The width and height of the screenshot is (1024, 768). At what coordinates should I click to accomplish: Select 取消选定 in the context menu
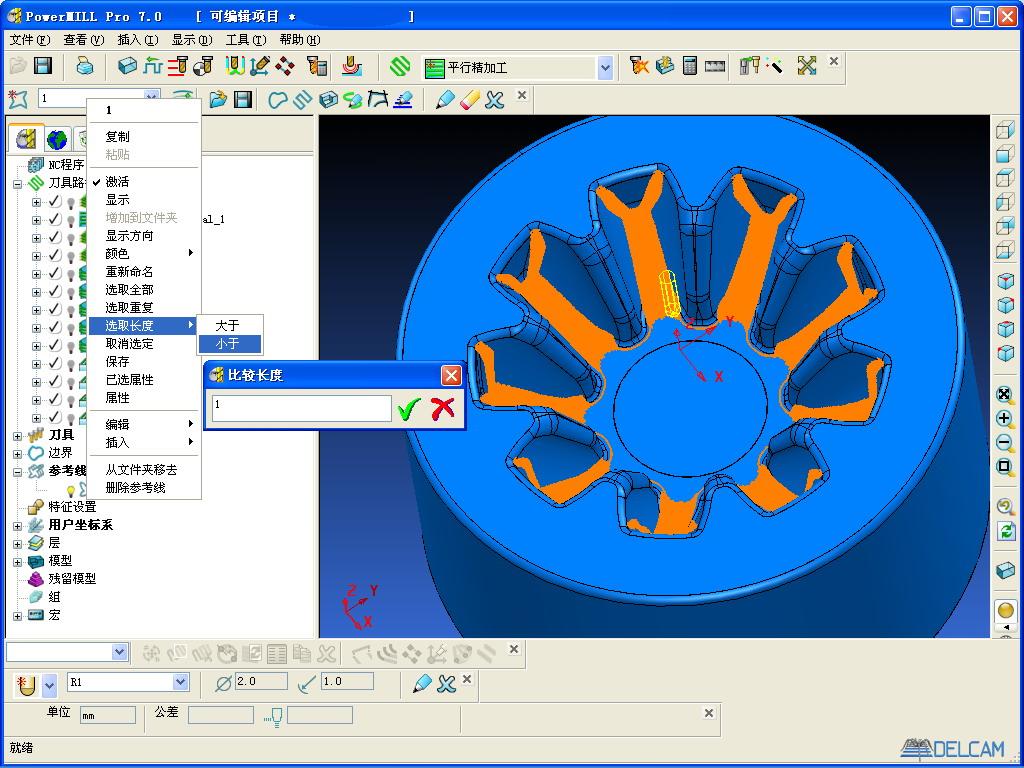(144, 344)
